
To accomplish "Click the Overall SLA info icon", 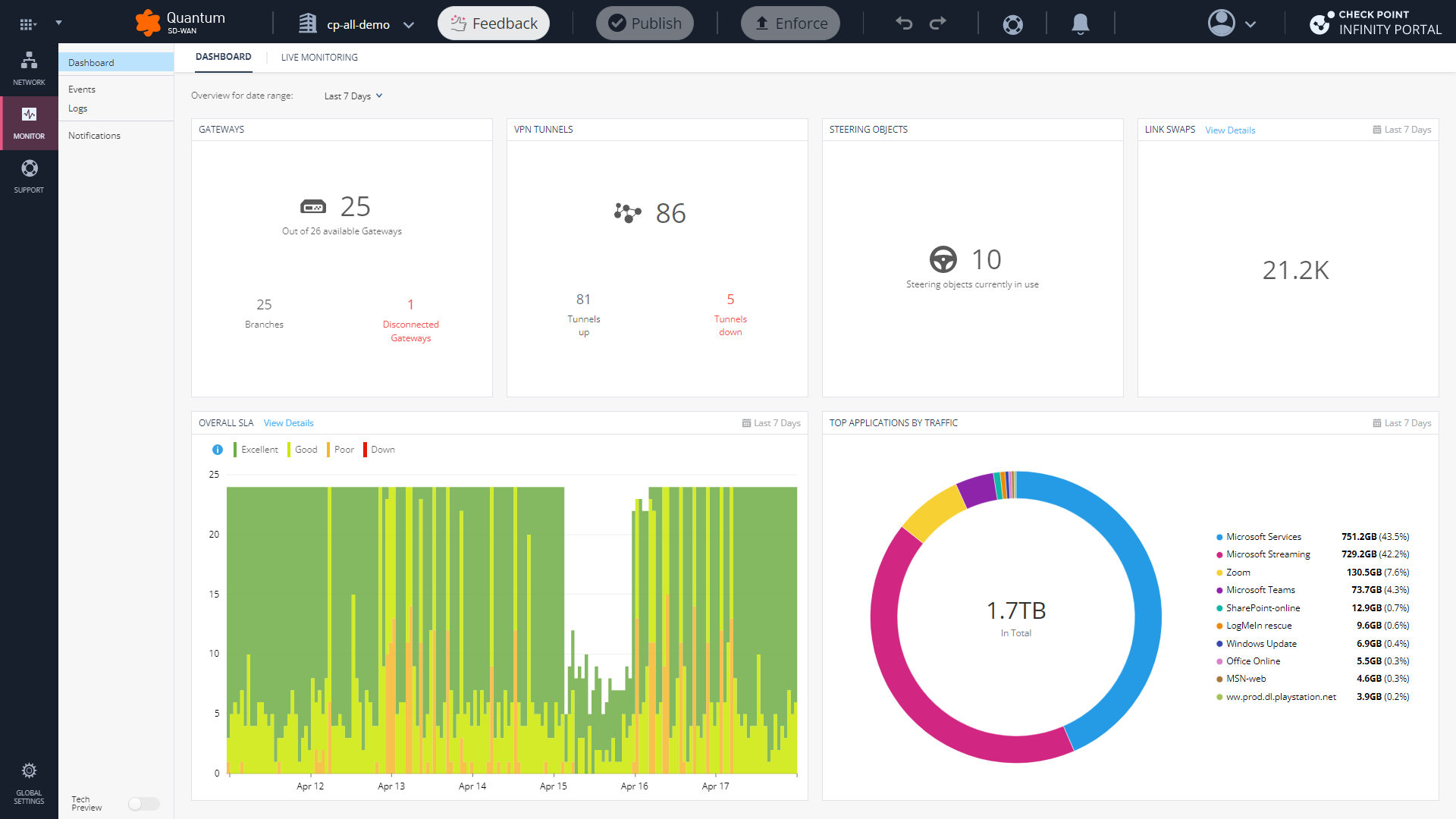I will pyautogui.click(x=218, y=450).
